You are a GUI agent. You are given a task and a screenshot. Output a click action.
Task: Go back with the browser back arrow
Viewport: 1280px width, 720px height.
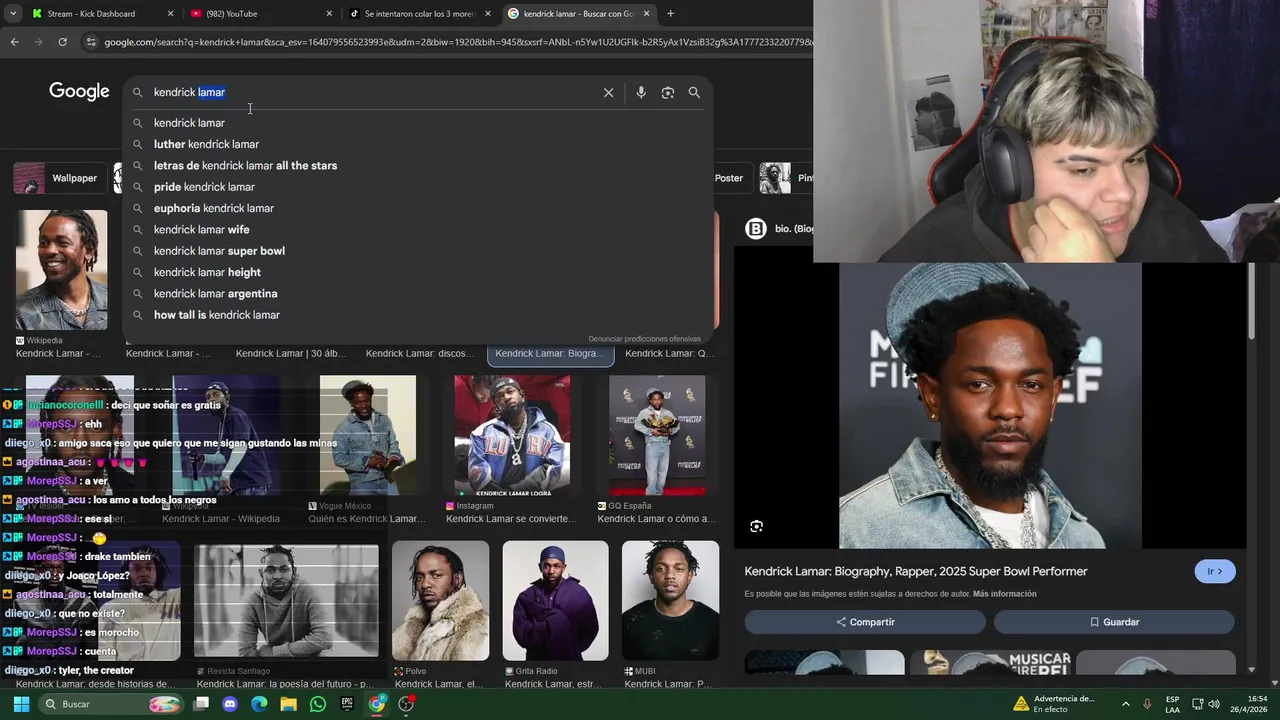point(14,42)
